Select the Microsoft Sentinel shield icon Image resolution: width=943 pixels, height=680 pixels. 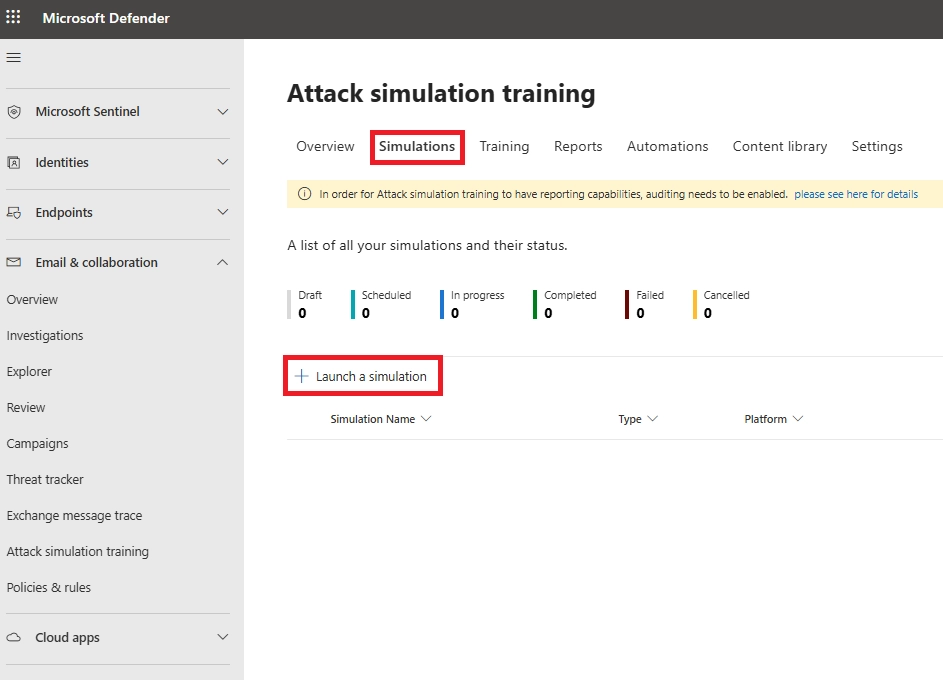[13, 112]
